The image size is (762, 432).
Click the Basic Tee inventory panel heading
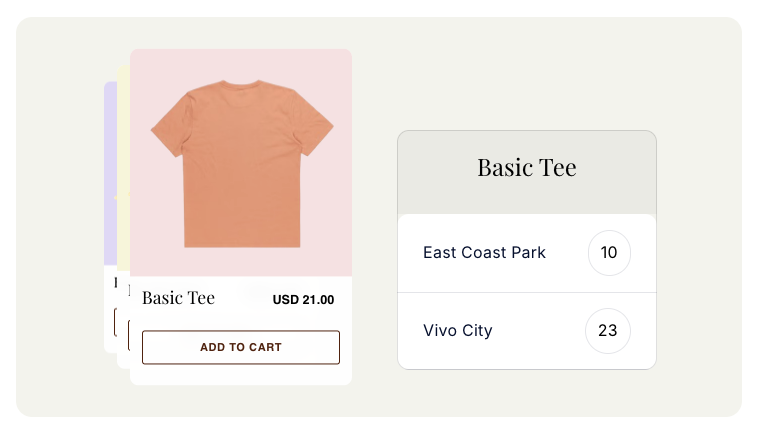(526, 168)
